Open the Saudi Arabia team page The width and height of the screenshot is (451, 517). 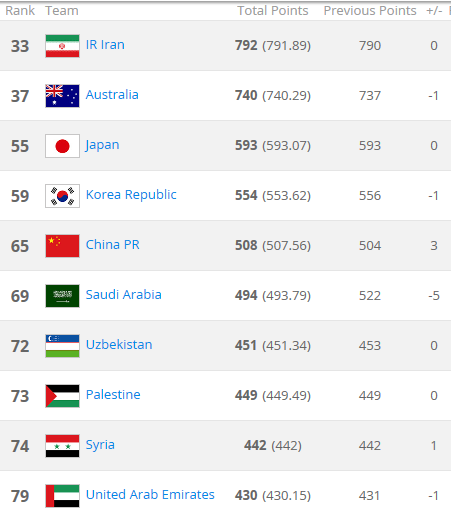(x=123, y=295)
